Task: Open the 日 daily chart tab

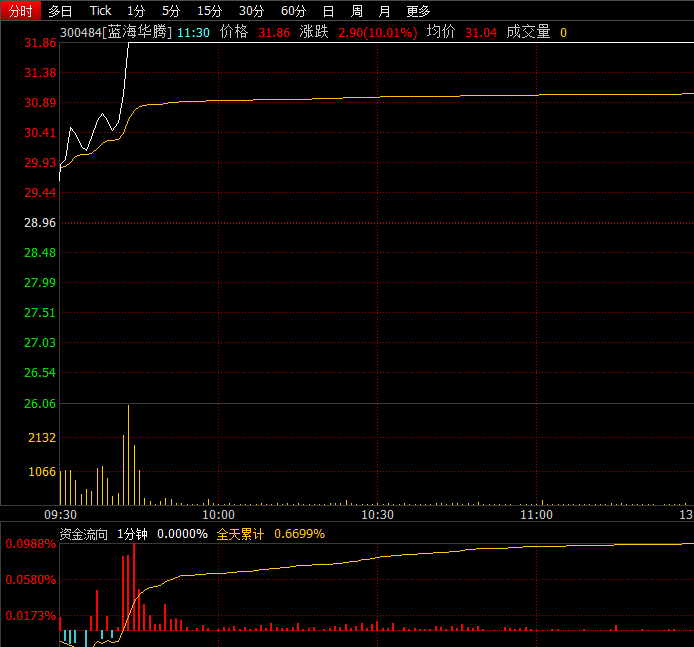Action: point(328,11)
